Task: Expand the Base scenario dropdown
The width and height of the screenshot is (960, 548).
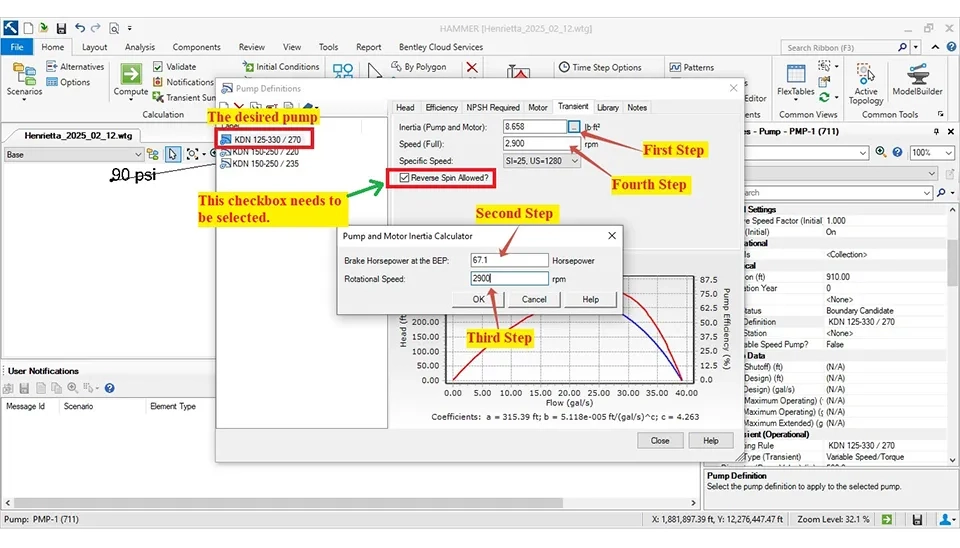Action: click(136, 155)
